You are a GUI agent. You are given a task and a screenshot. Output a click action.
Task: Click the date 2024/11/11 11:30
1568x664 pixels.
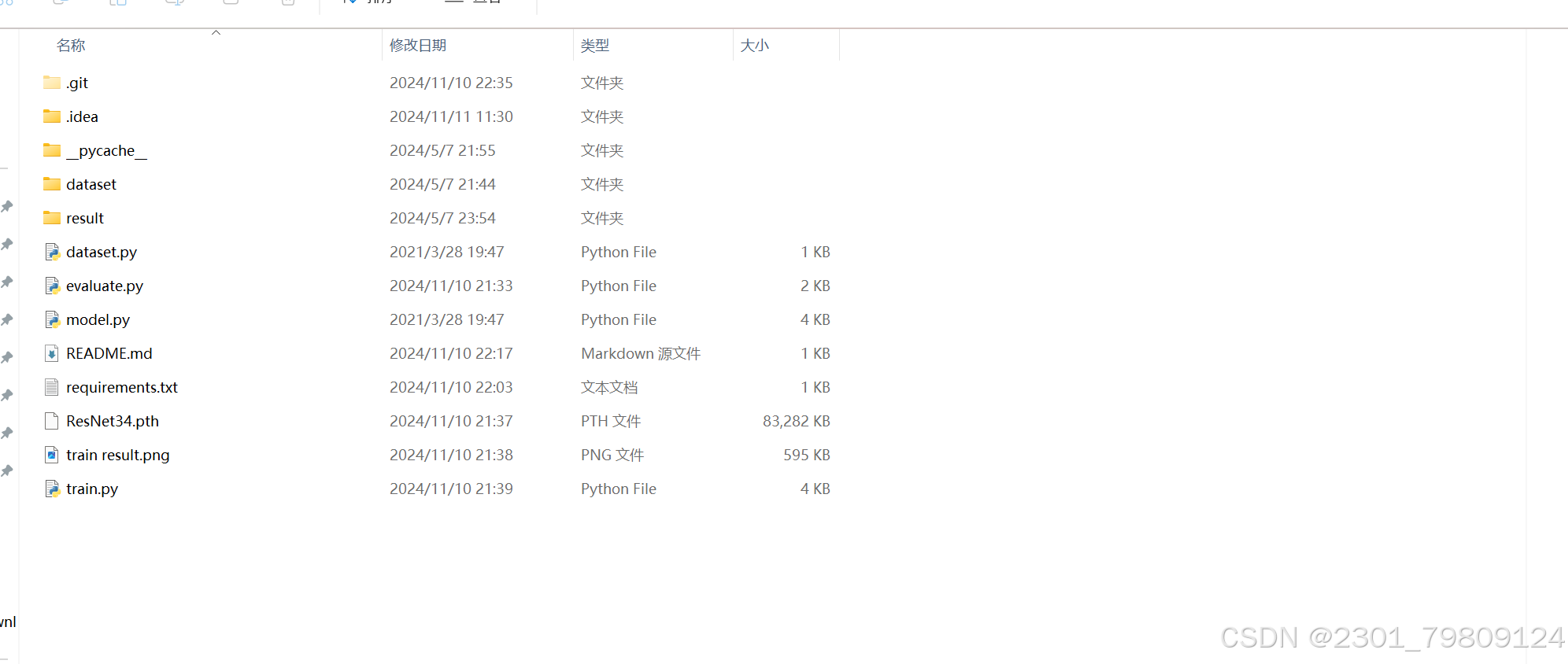[451, 116]
